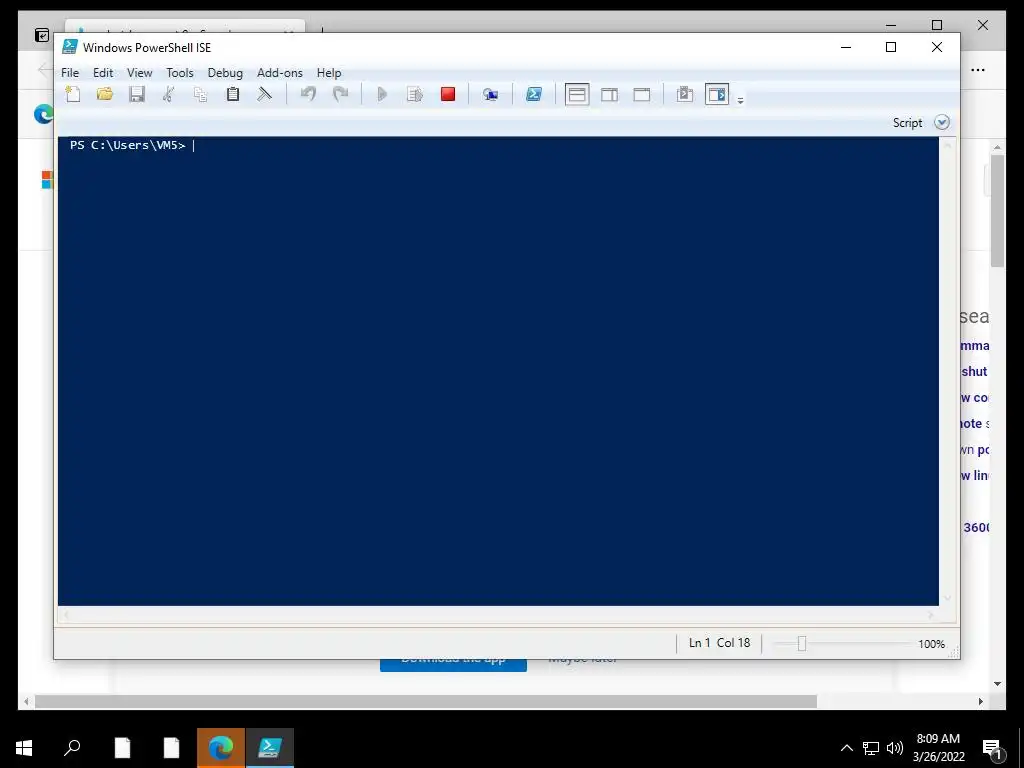Open the Debug menu
Image resolution: width=1024 pixels, height=768 pixels.
pyautogui.click(x=225, y=72)
